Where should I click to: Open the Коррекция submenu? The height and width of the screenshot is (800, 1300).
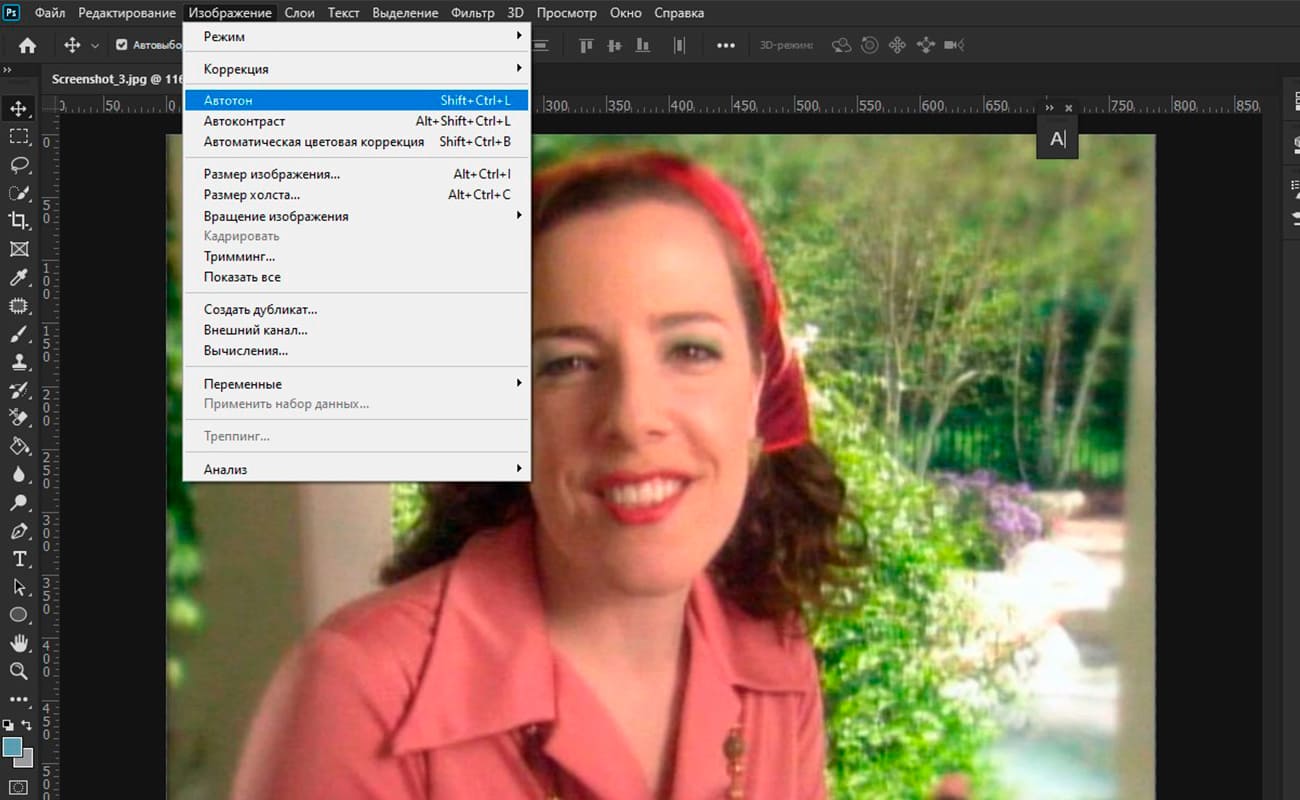click(357, 69)
